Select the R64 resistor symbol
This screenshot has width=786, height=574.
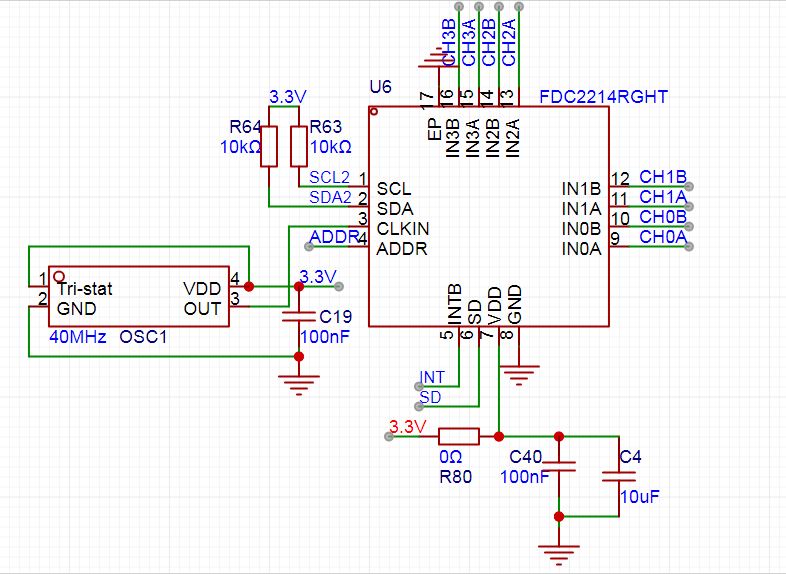coord(269,146)
